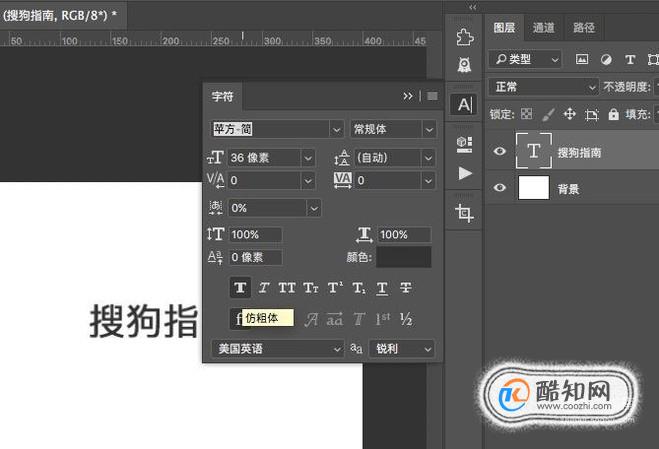Filter layers by adjustment layers icon
Screen dimensions: 659x449
point(606,59)
